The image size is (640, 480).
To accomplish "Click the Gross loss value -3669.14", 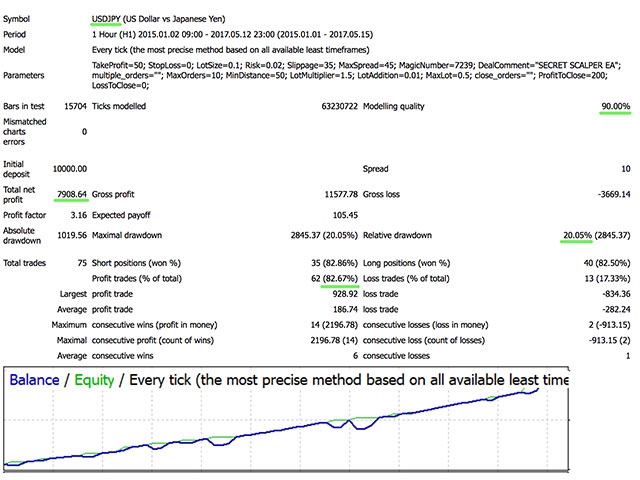I will [x=614, y=194].
